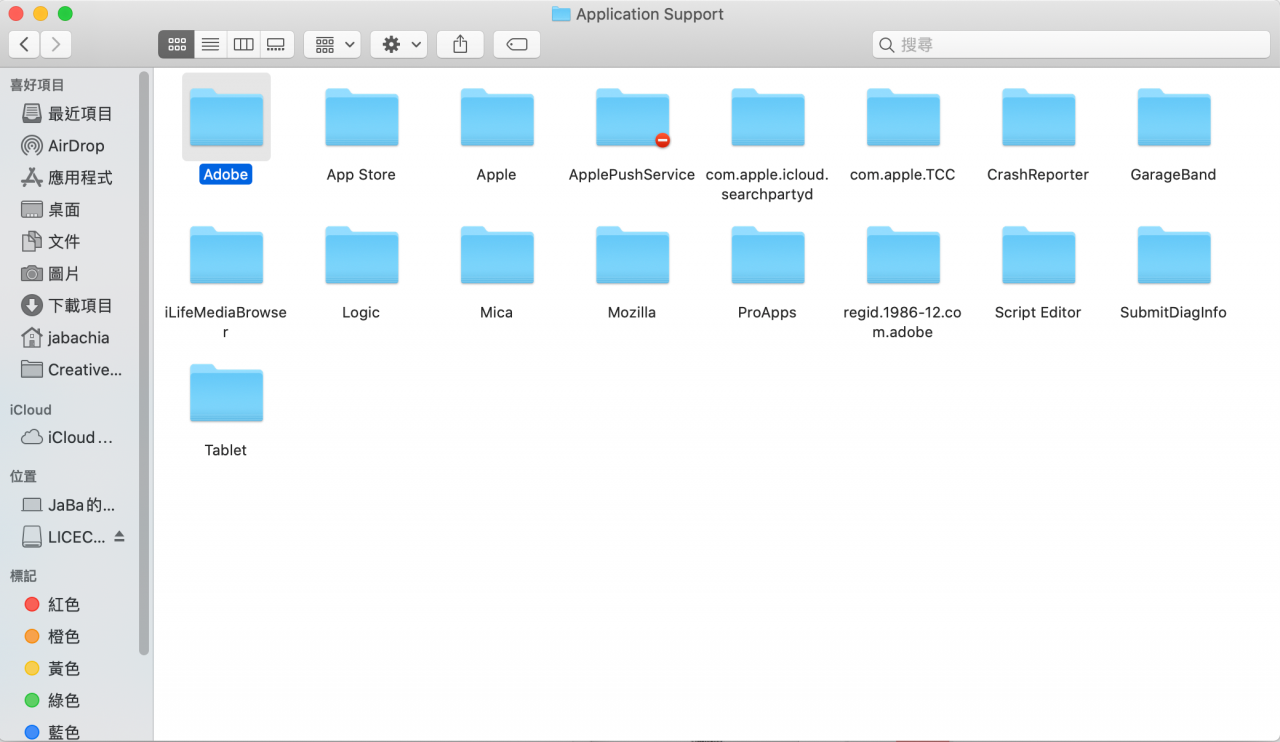Open 下載項目 from the sidebar
1280x742 pixels.
(80, 306)
